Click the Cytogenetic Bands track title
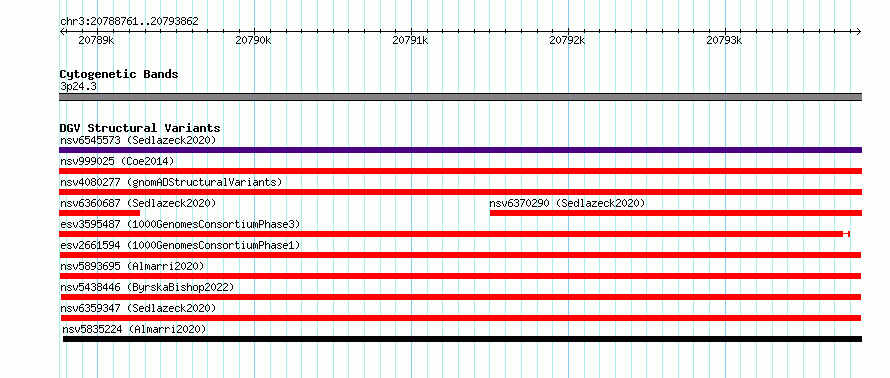Image resolution: width=890 pixels, height=378 pixels. coord(119,74)
